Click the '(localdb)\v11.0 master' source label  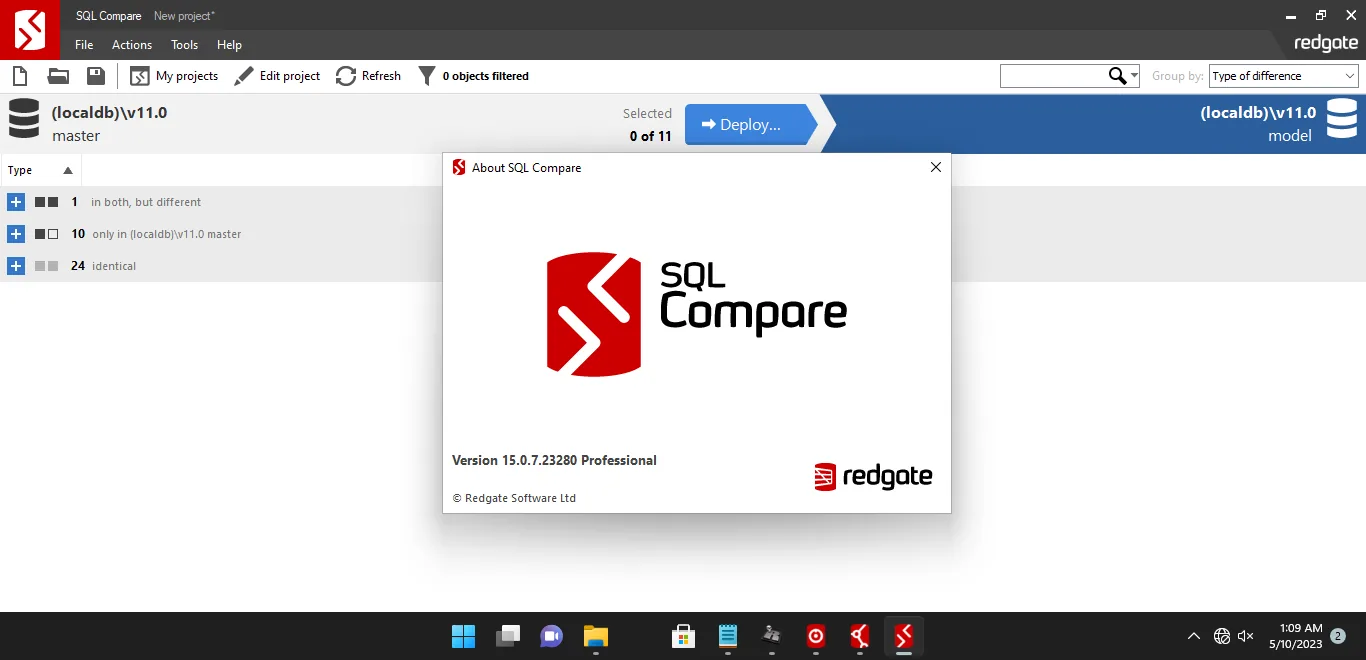(110, 124)
